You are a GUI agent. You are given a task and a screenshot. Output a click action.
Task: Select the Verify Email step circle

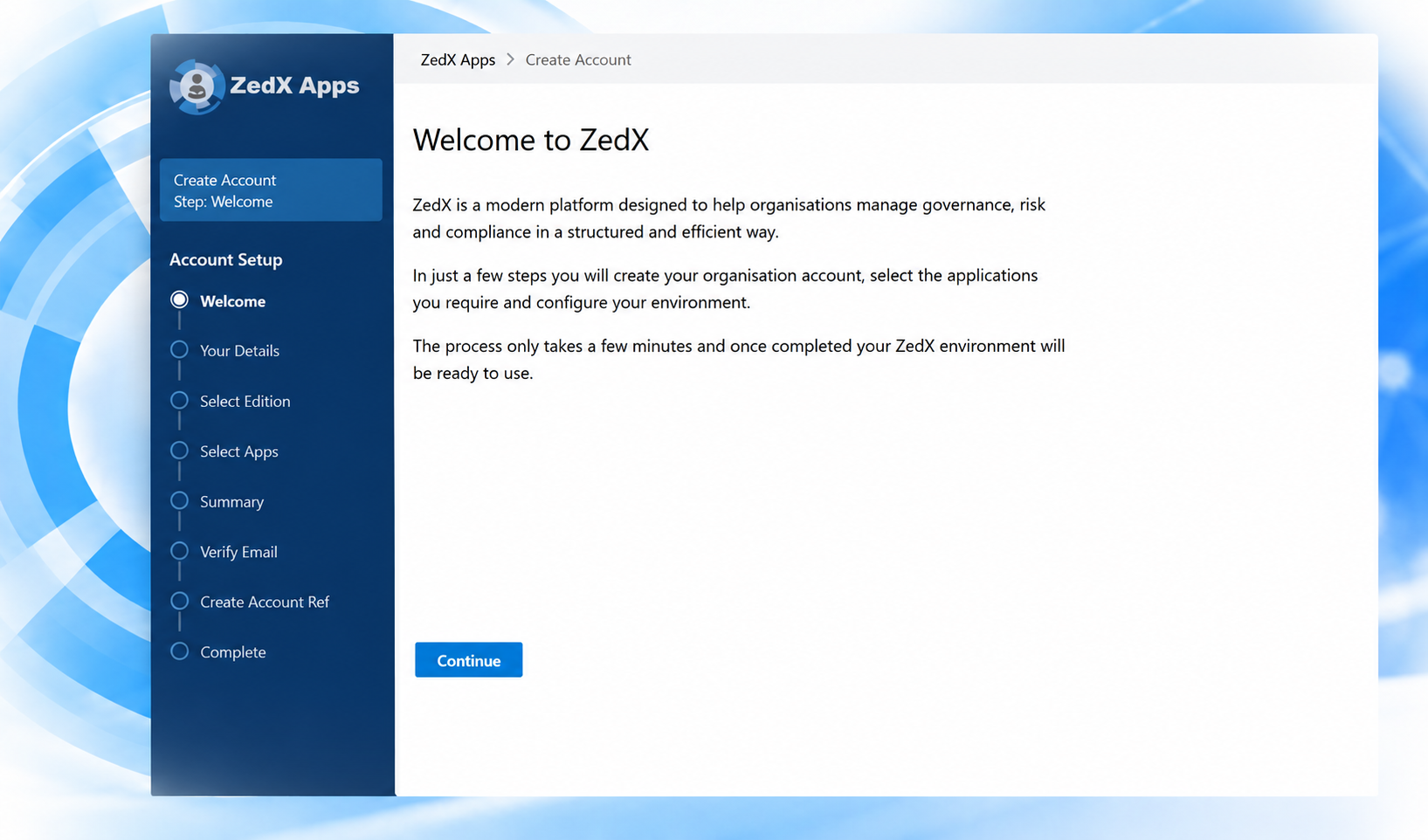(x=179, y=551)
